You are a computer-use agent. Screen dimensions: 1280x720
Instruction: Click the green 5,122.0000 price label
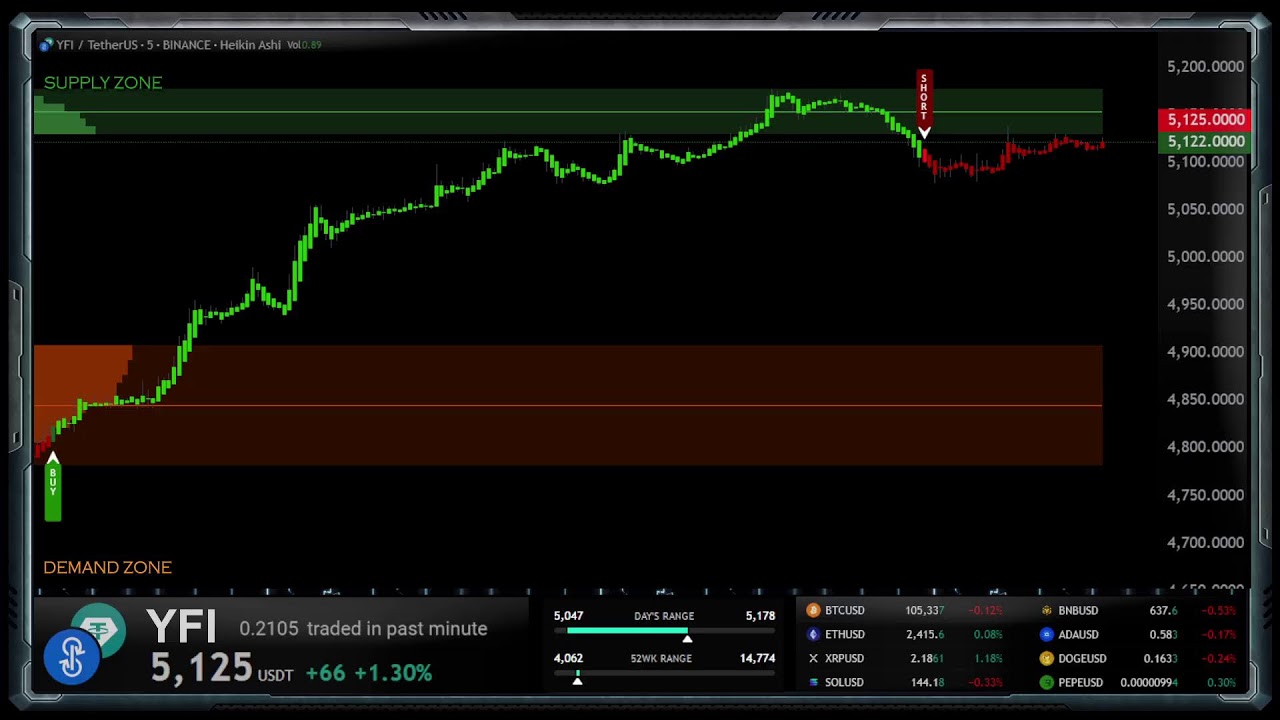coord(1206,141)
